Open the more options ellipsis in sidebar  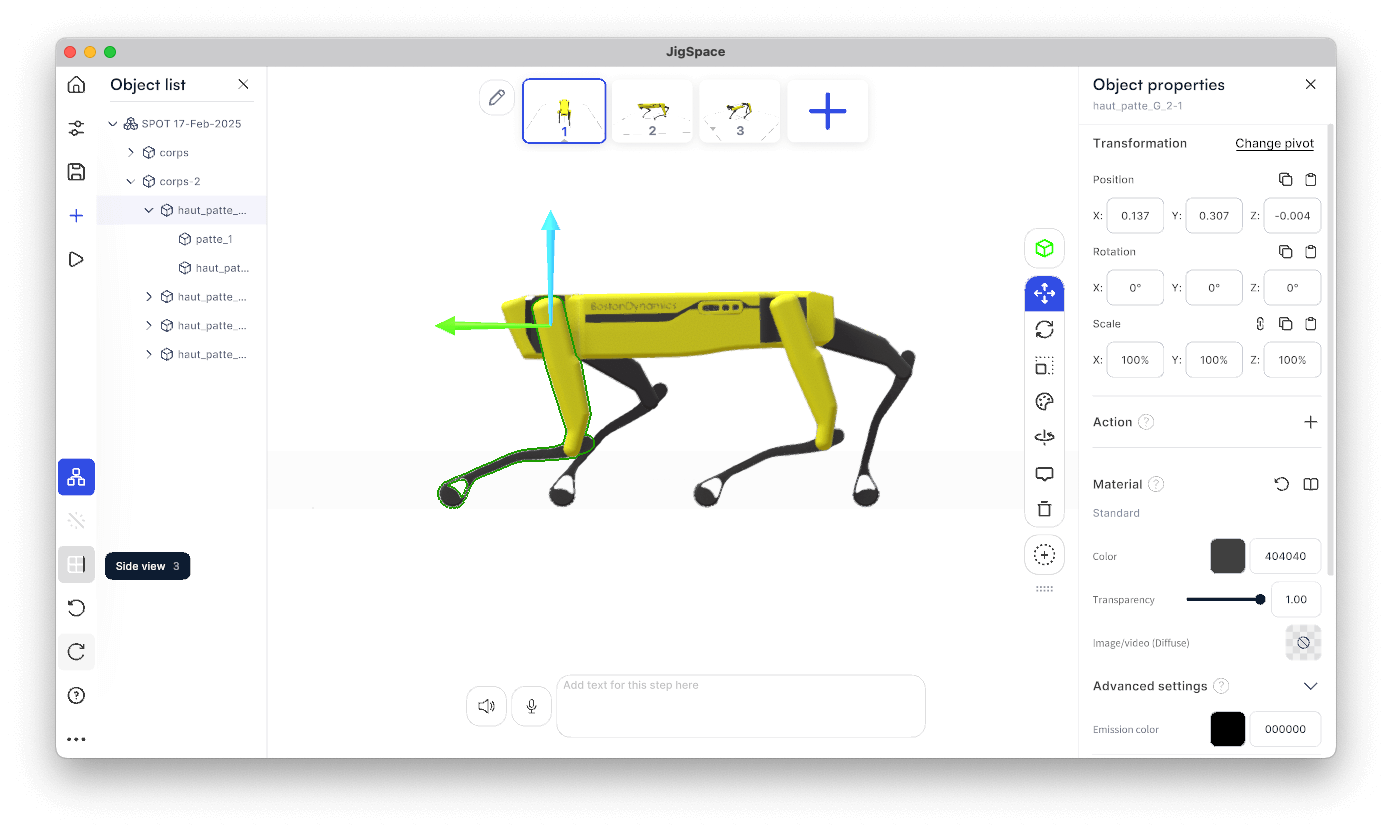tap(76, 740)
